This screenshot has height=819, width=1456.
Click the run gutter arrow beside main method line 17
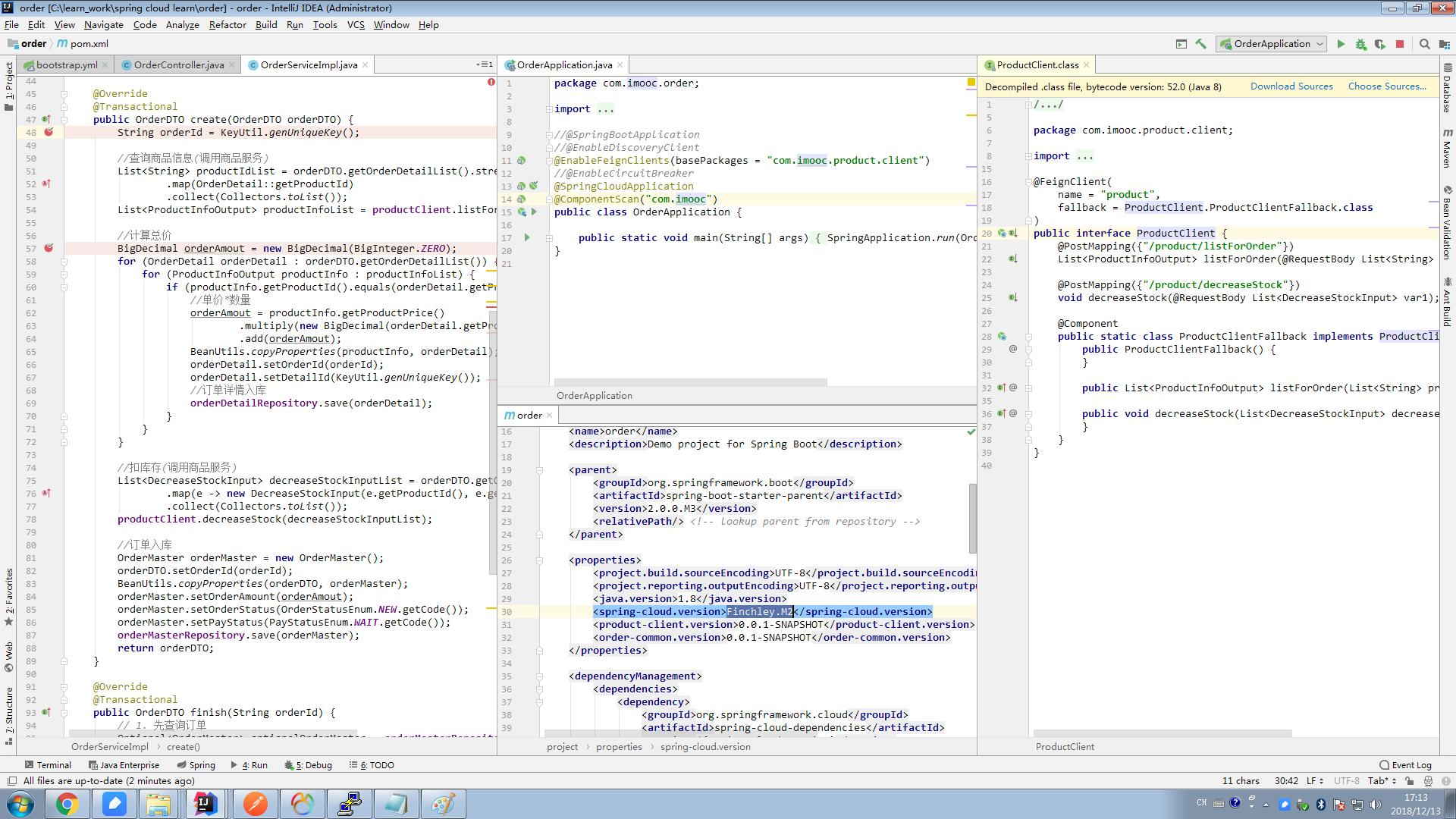[527, 238]
